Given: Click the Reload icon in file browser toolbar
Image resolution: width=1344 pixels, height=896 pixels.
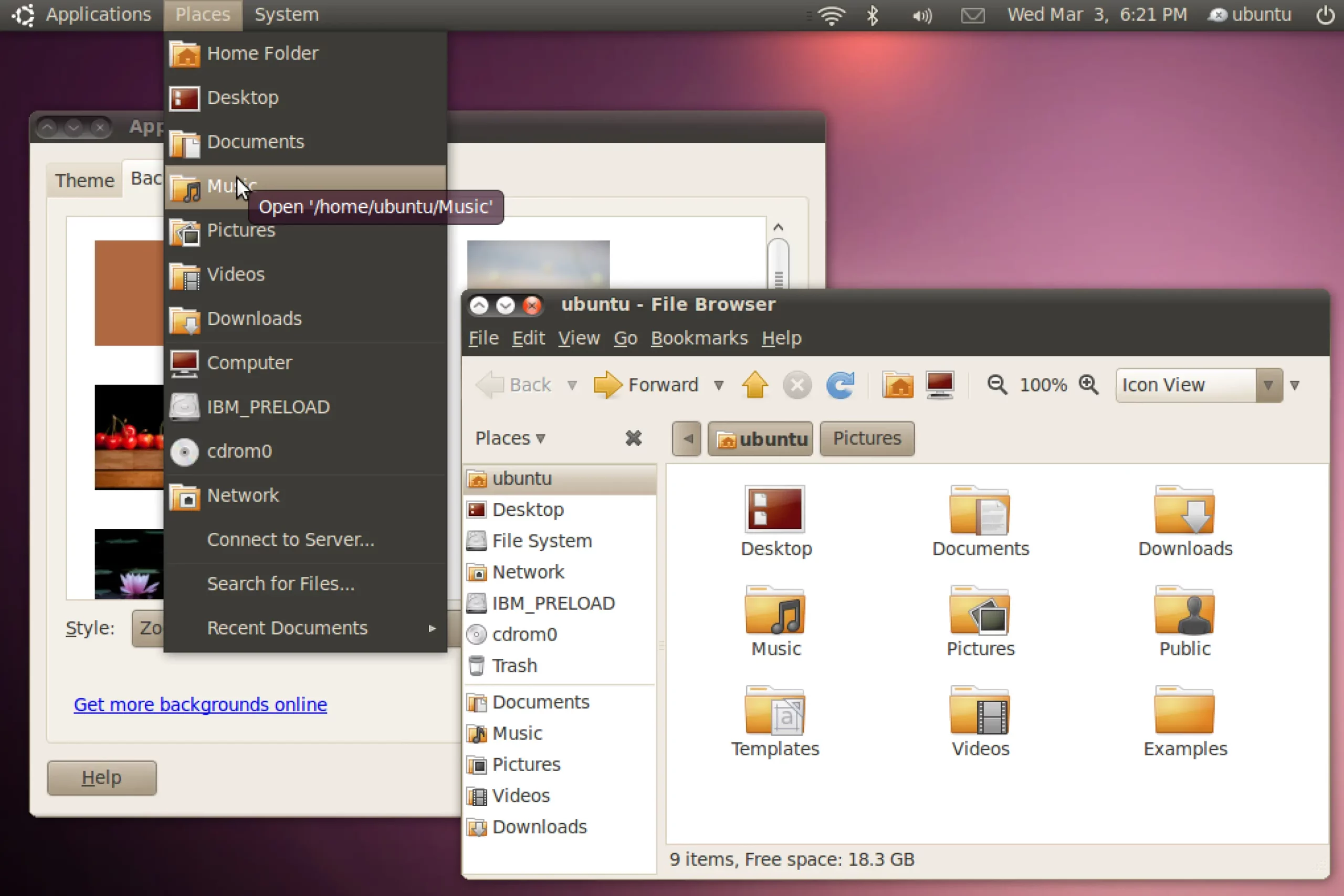Looking at the screenshot, I should [840, 385].
